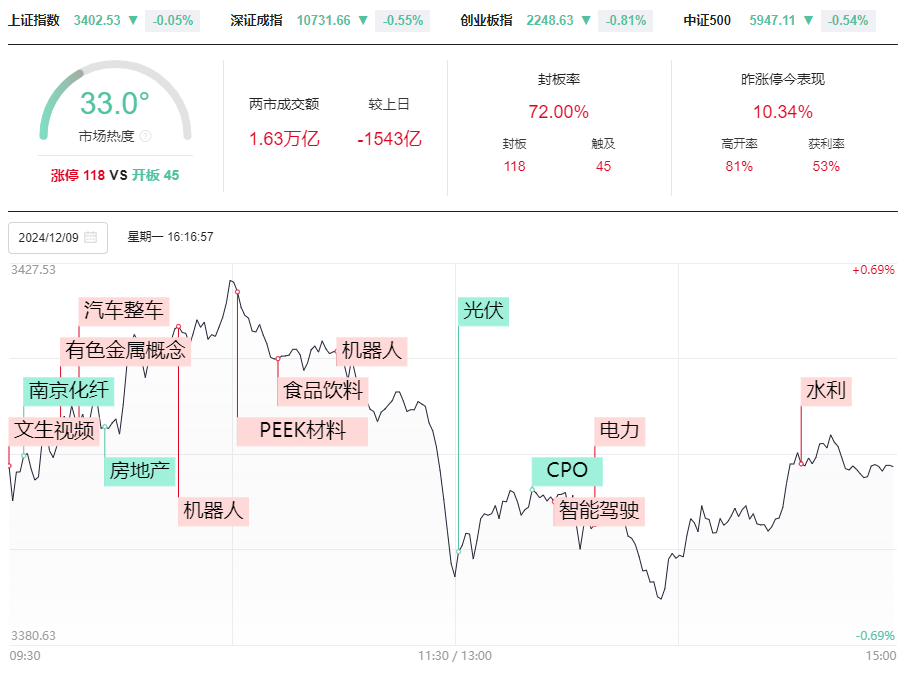Click the down arrow beside 中证500 value
Screen dimensions: 909x675
(x=808, y=20)
